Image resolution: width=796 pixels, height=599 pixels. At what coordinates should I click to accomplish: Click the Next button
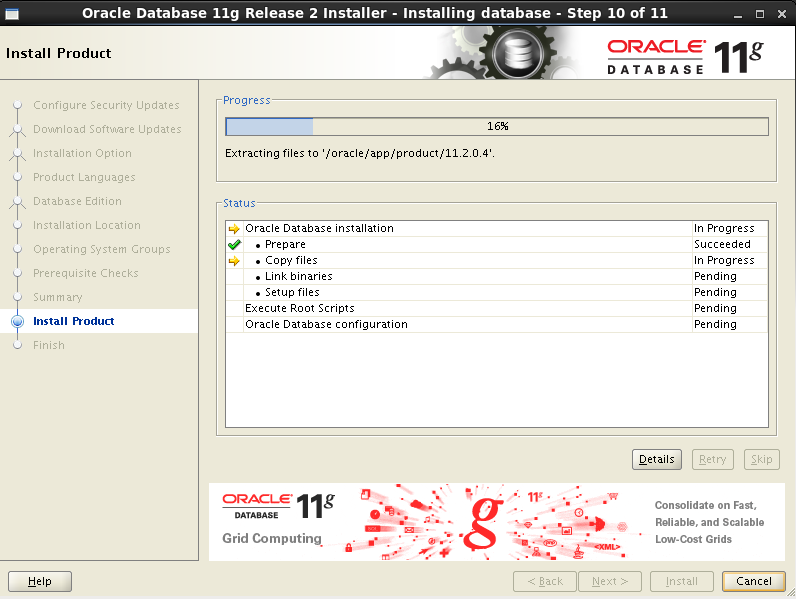tap(610, 581)
